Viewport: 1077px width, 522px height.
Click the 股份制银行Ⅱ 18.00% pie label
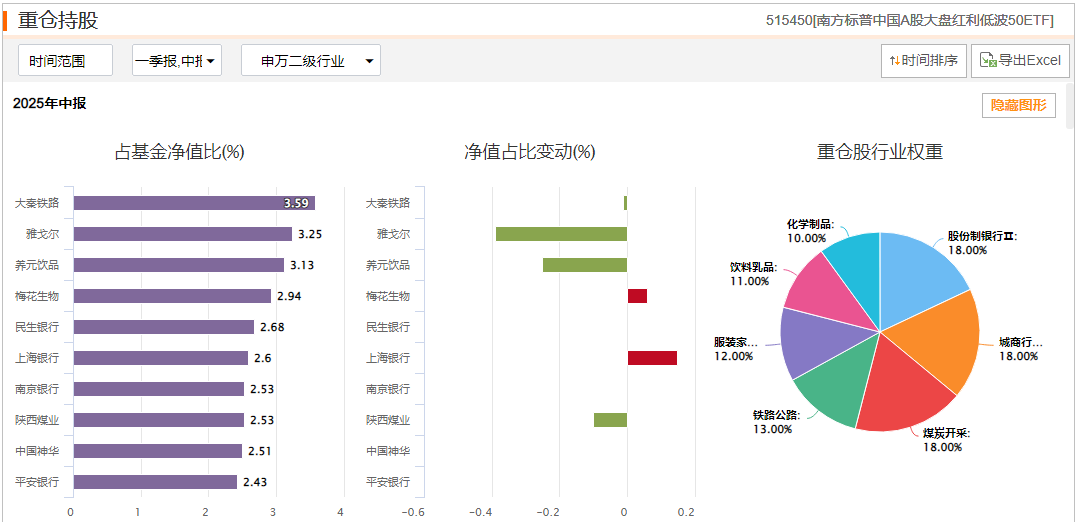pos(982,243)
